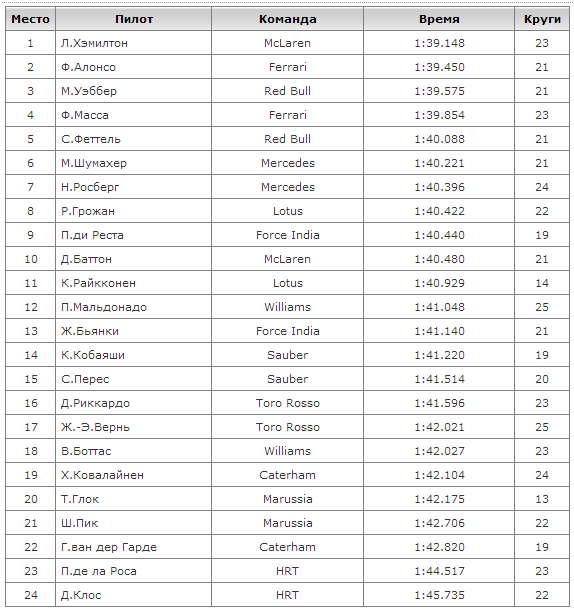This screenshot has height=611, width=574.
Task: Click the Место column header
Action: pos(30,19)
